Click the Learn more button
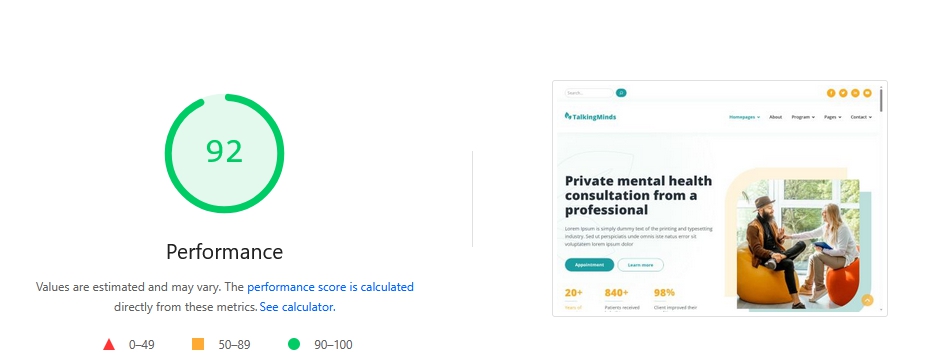Viewport: 938px width, 362px height. pos(640,264)
